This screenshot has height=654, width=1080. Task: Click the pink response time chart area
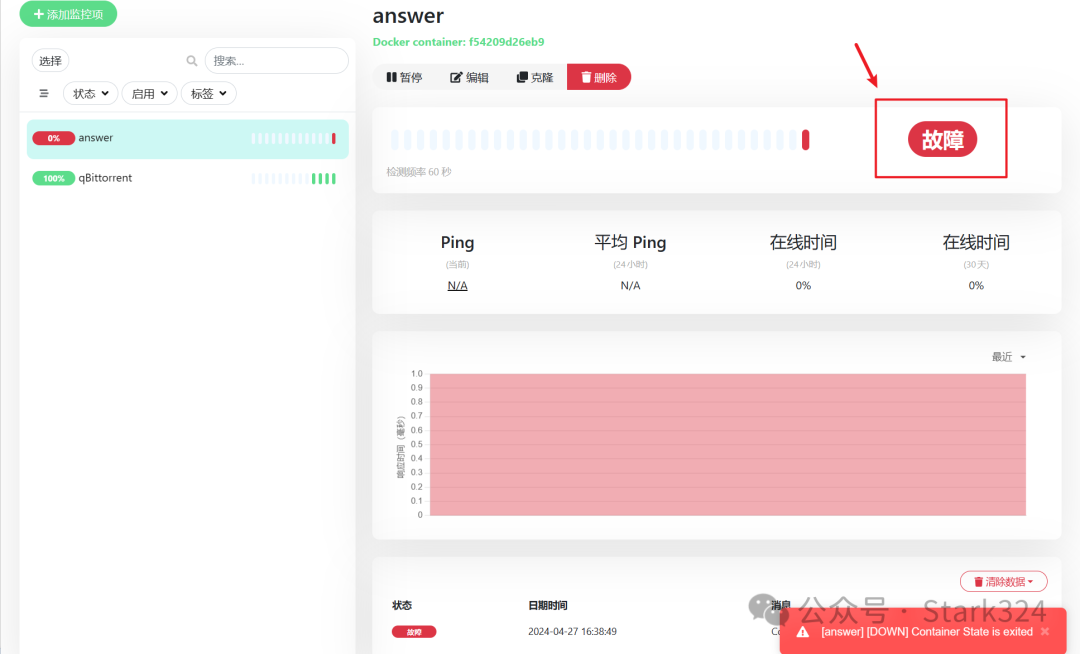727,444
